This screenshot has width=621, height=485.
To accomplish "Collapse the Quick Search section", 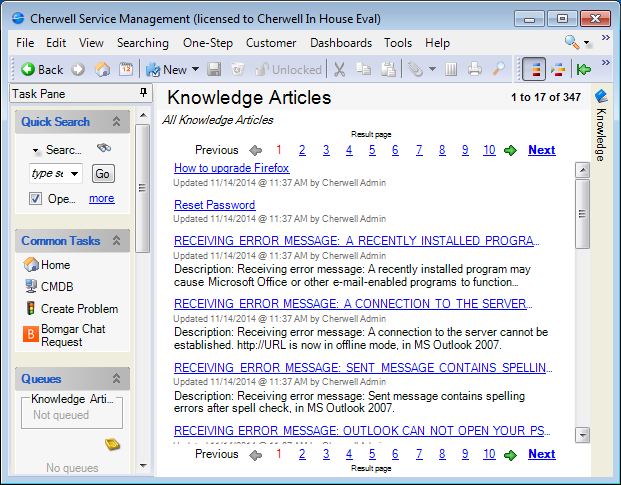I will (x=117, y=122).
